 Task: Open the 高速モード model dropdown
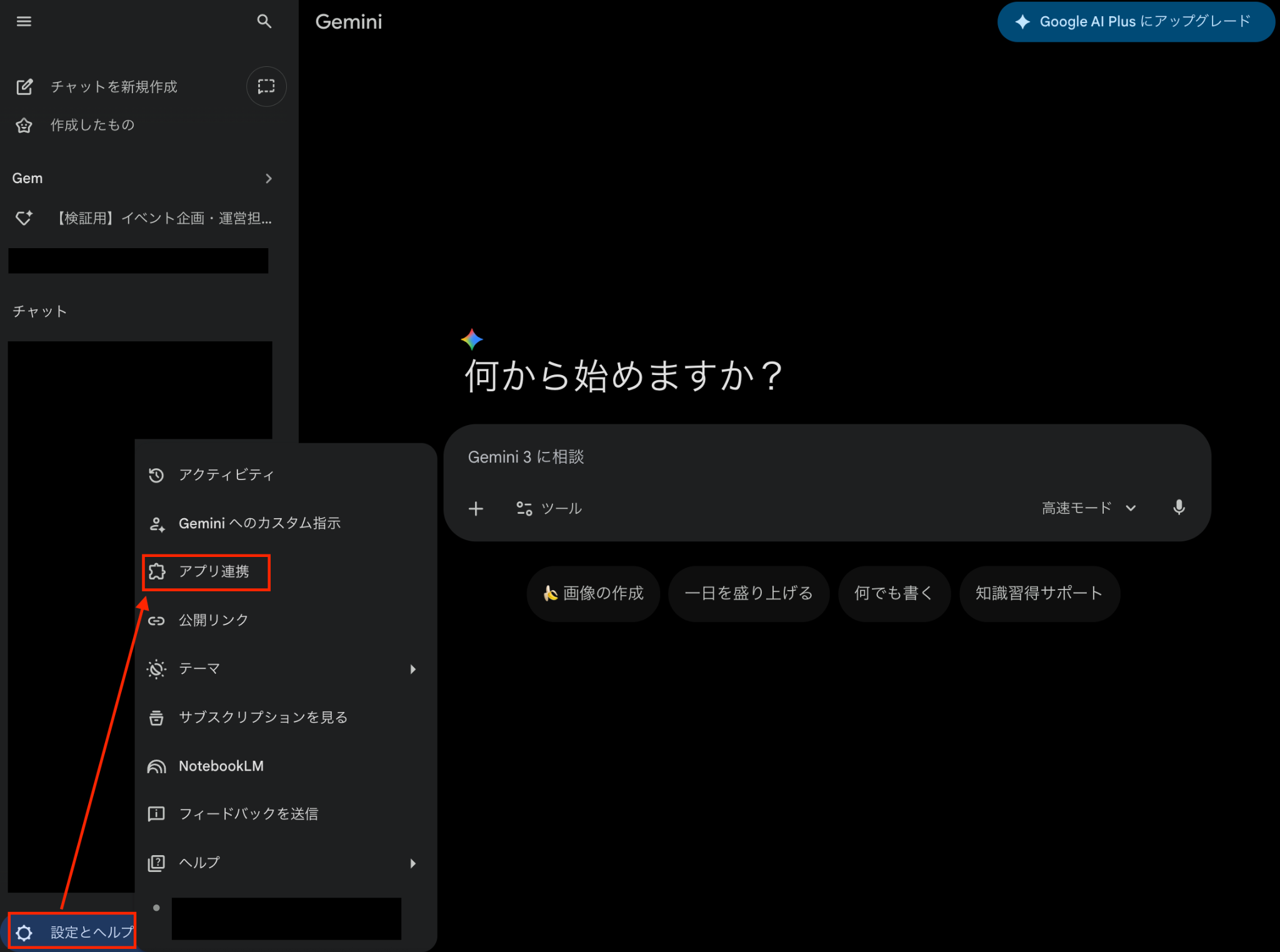point(1088,508)
